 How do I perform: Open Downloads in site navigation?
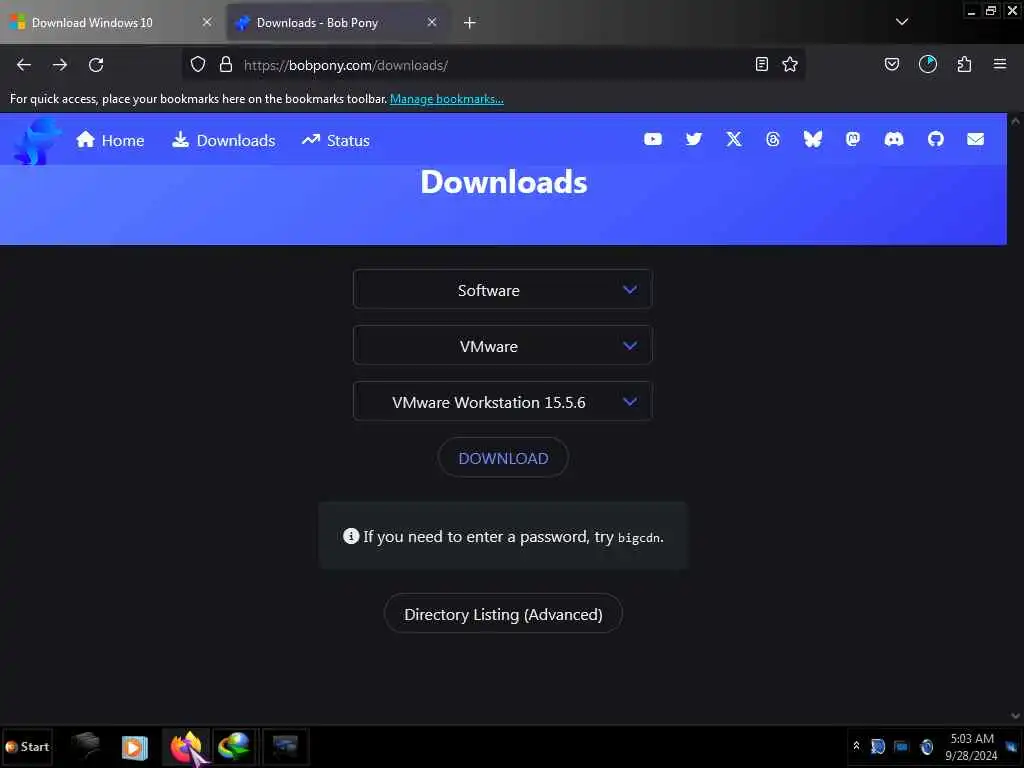[223, 140]
